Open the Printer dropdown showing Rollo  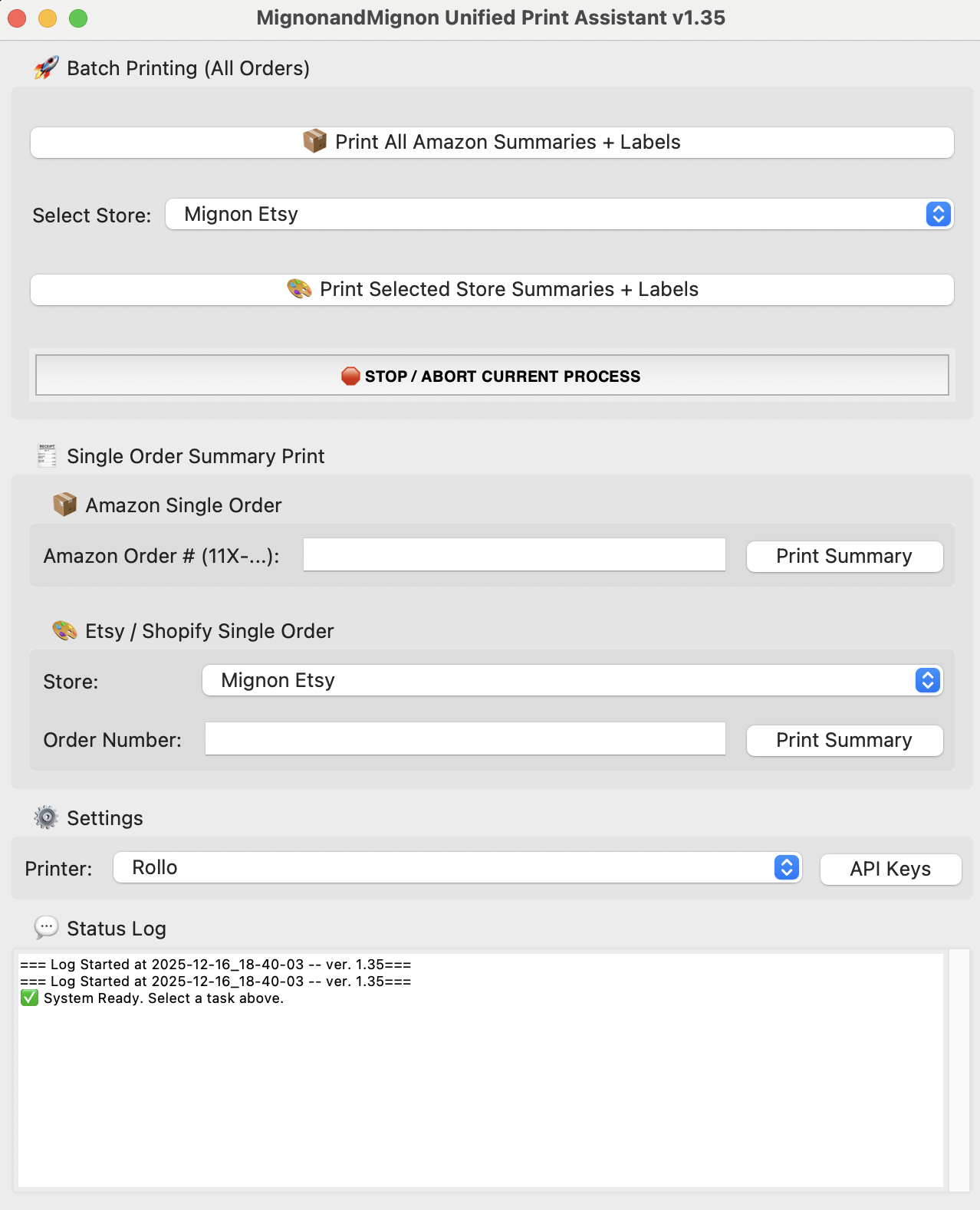(457, 867)
